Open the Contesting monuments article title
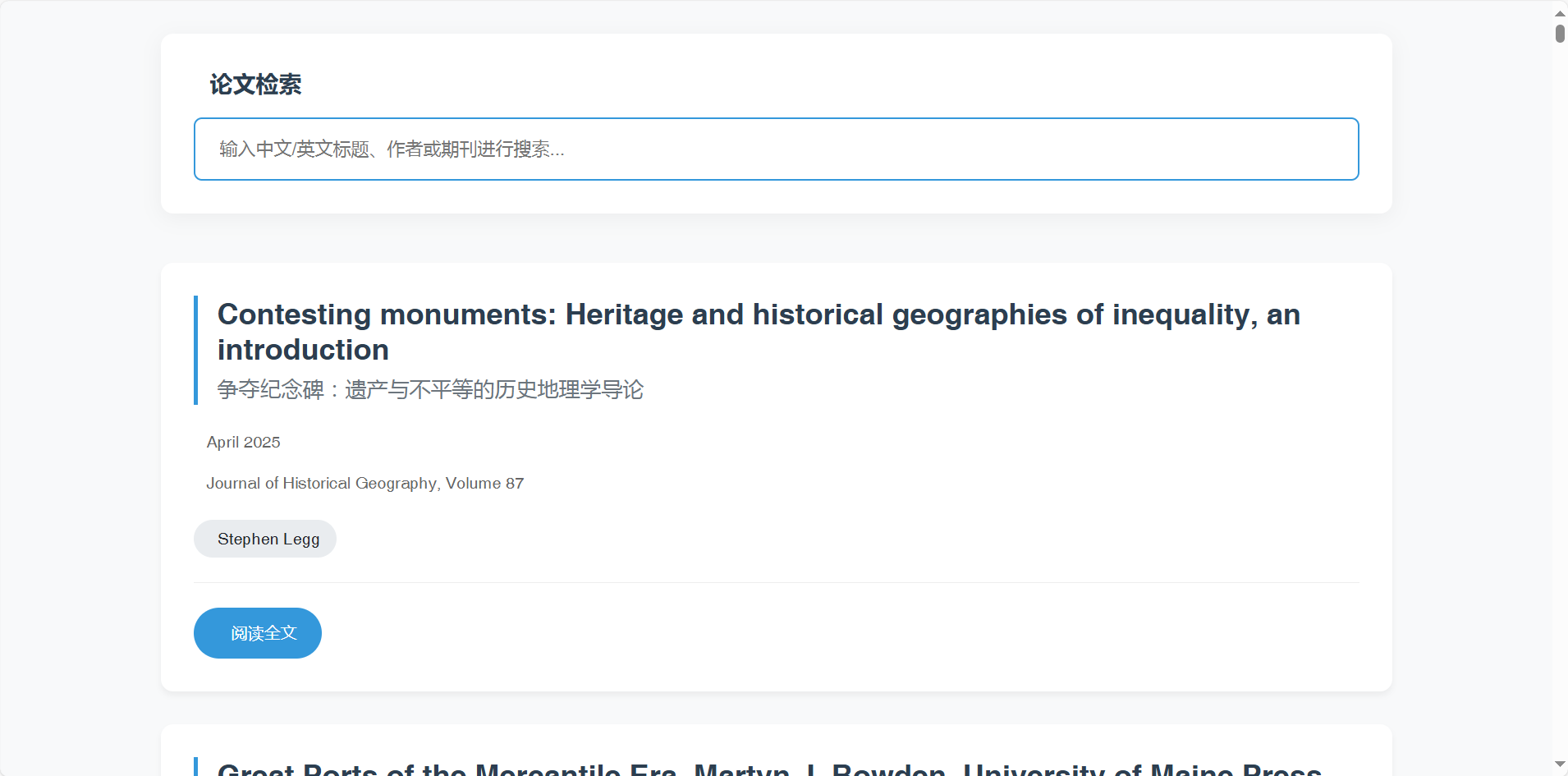 click(758, 315)
